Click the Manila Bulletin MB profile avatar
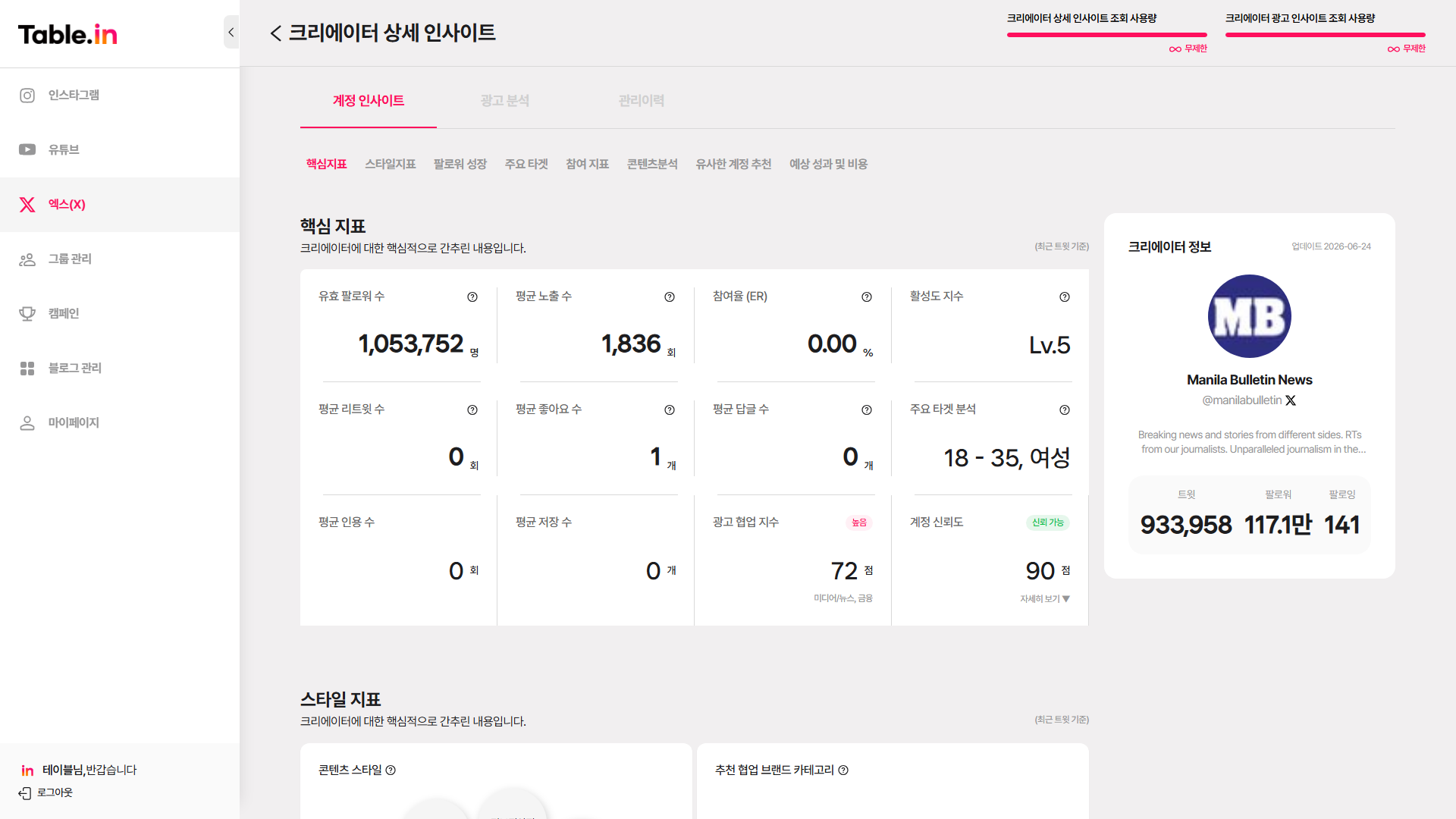Screen dimensions: 1456x819 tap(1250, 316)
